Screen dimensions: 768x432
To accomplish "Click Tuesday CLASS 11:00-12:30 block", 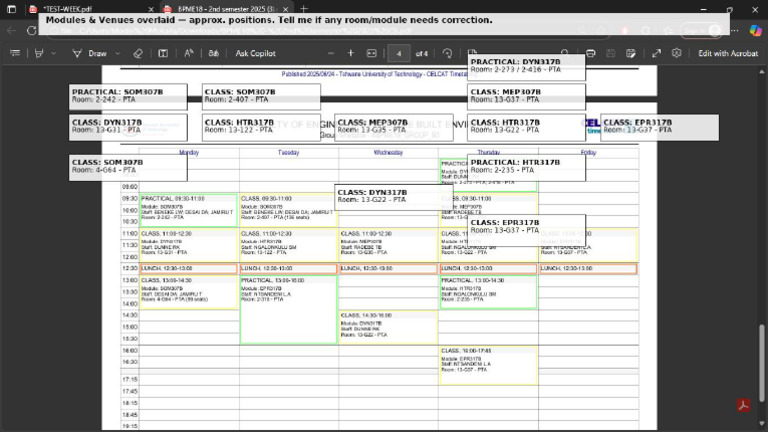I will pos(288,245).
